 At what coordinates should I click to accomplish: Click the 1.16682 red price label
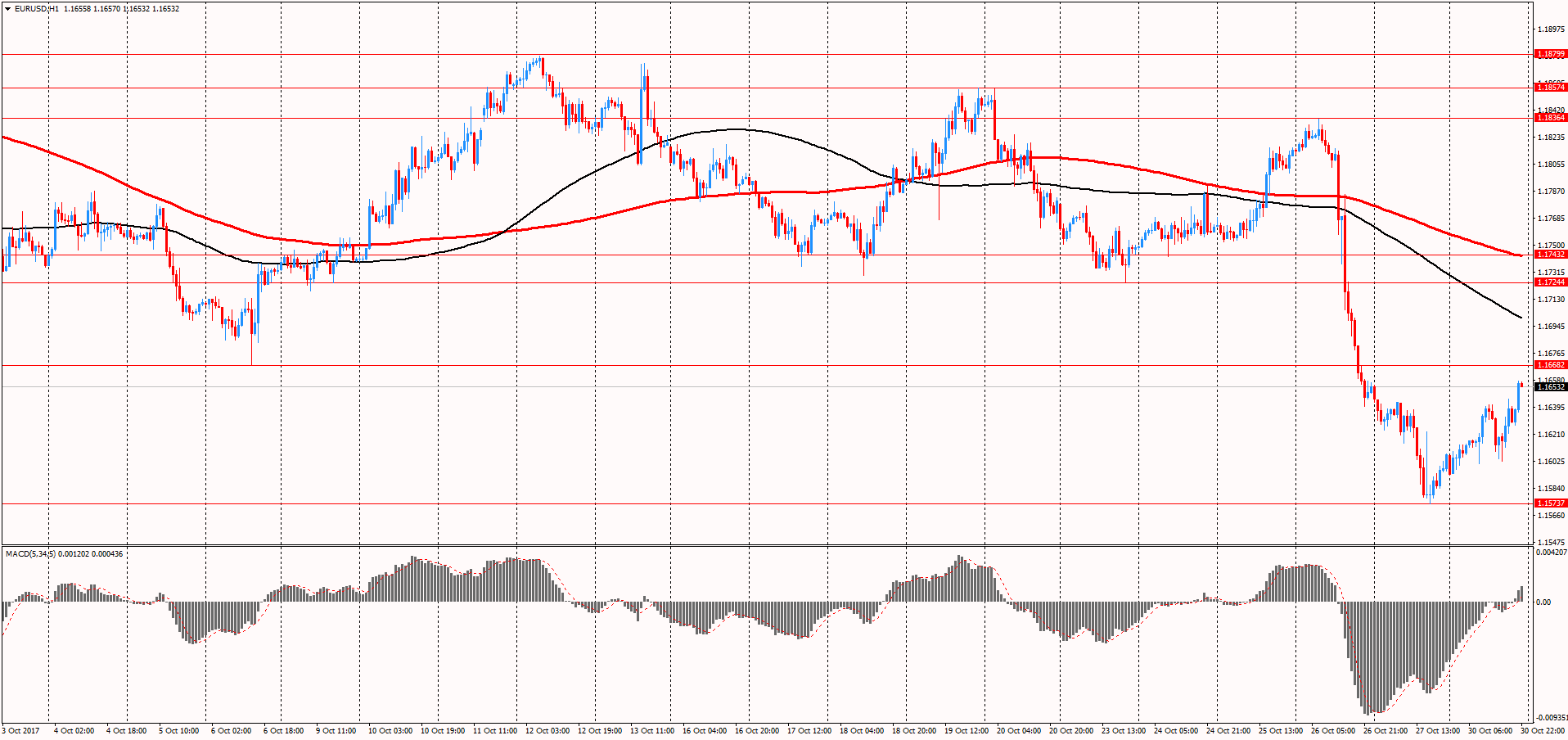tap(1550, 365)
